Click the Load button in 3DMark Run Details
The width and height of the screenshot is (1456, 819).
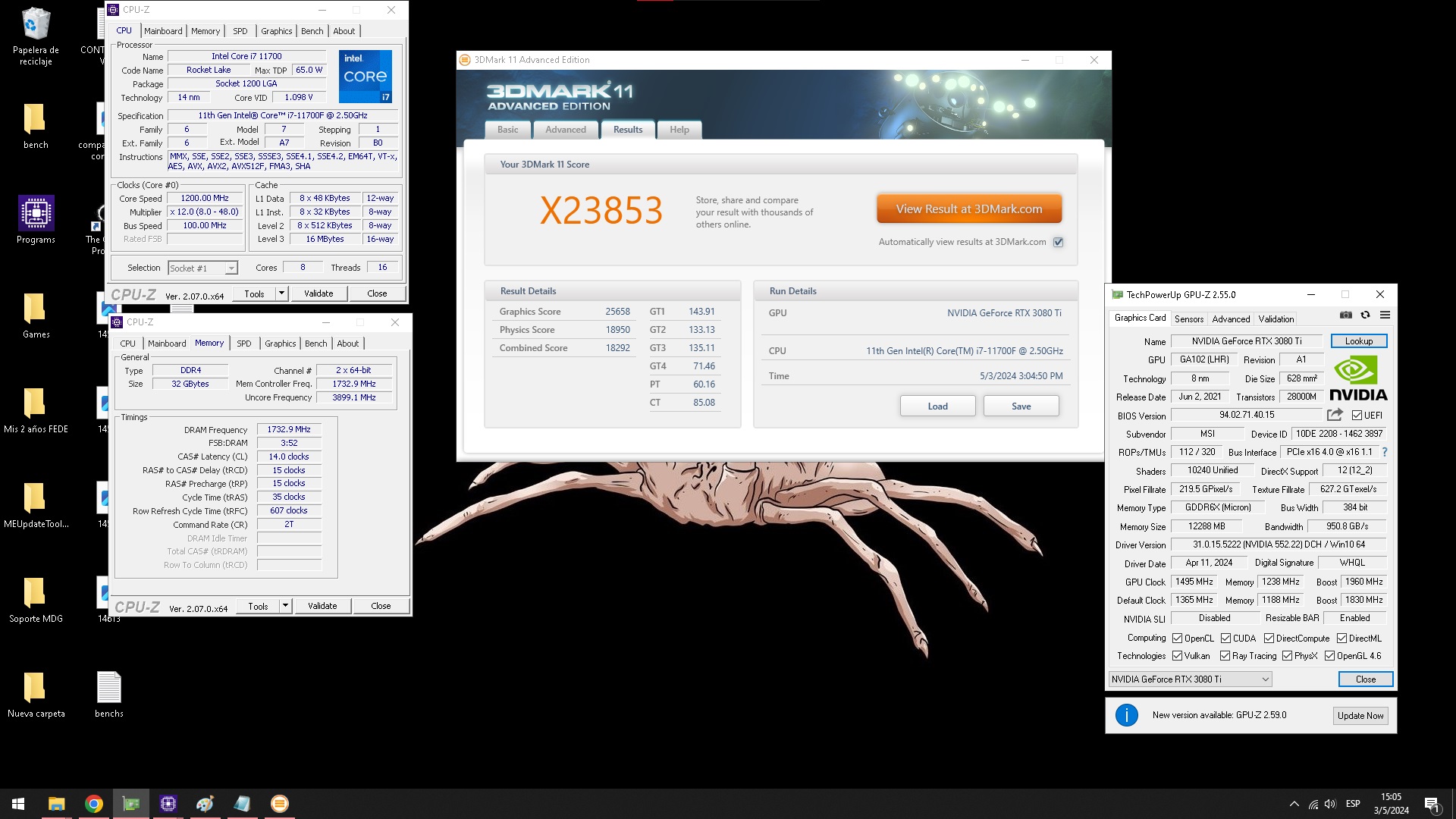pos(938,406)
